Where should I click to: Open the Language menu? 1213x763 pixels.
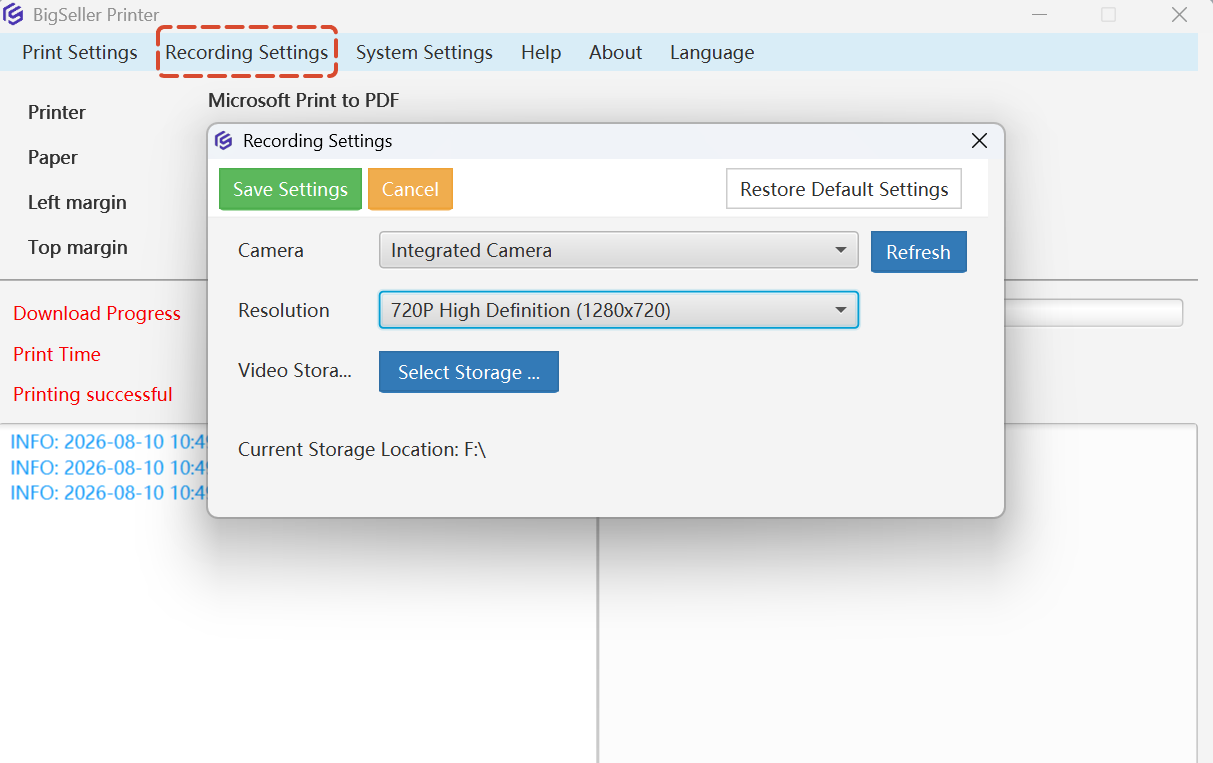[712, 52]
